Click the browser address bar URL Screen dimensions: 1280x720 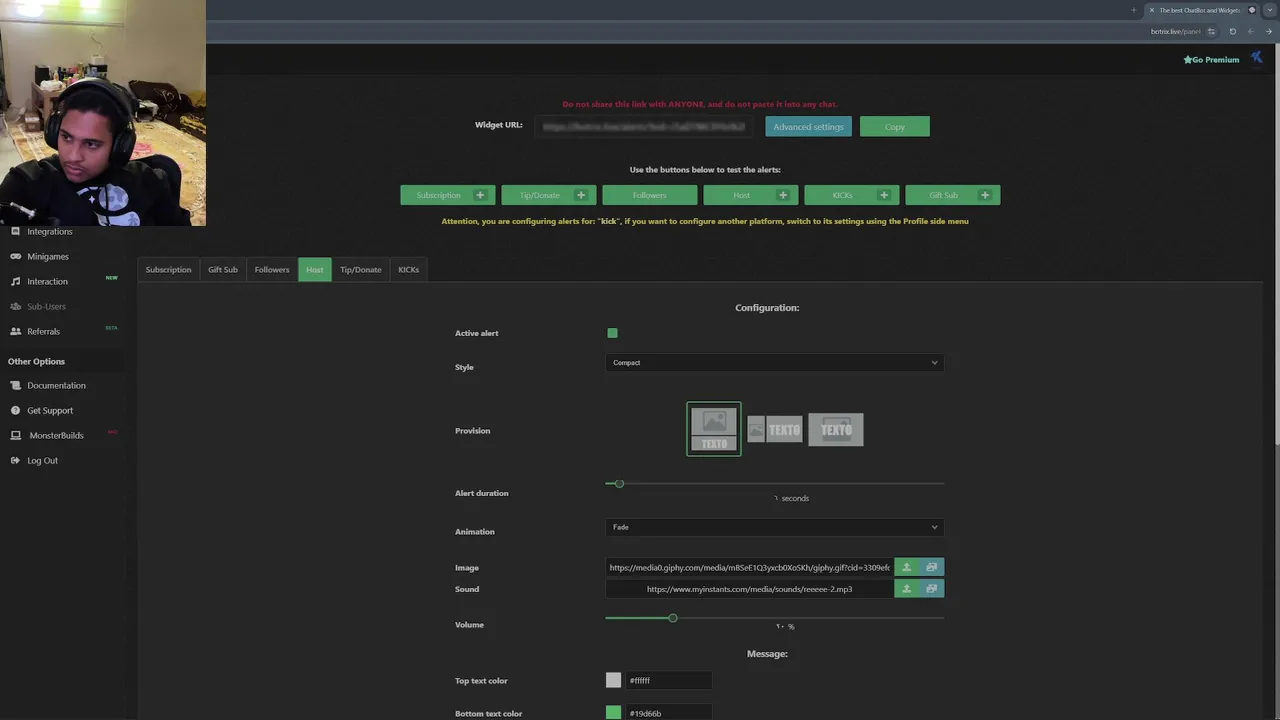pyautogui.click(x=1175, y=31)
